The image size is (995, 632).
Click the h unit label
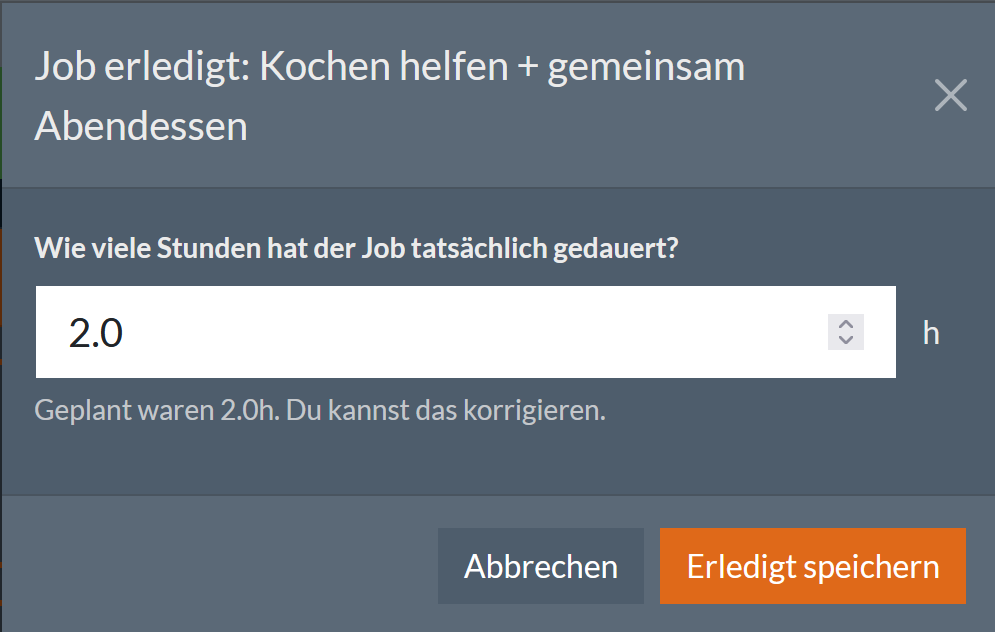pos(929,333)
